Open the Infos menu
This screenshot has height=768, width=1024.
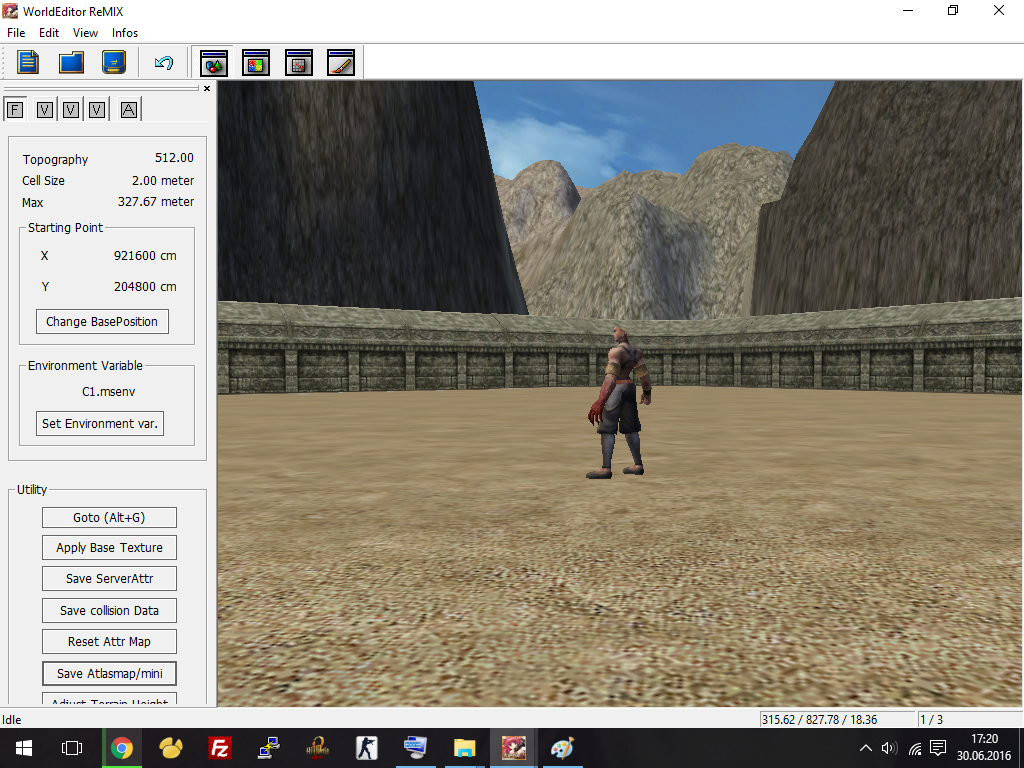(125, 33)
